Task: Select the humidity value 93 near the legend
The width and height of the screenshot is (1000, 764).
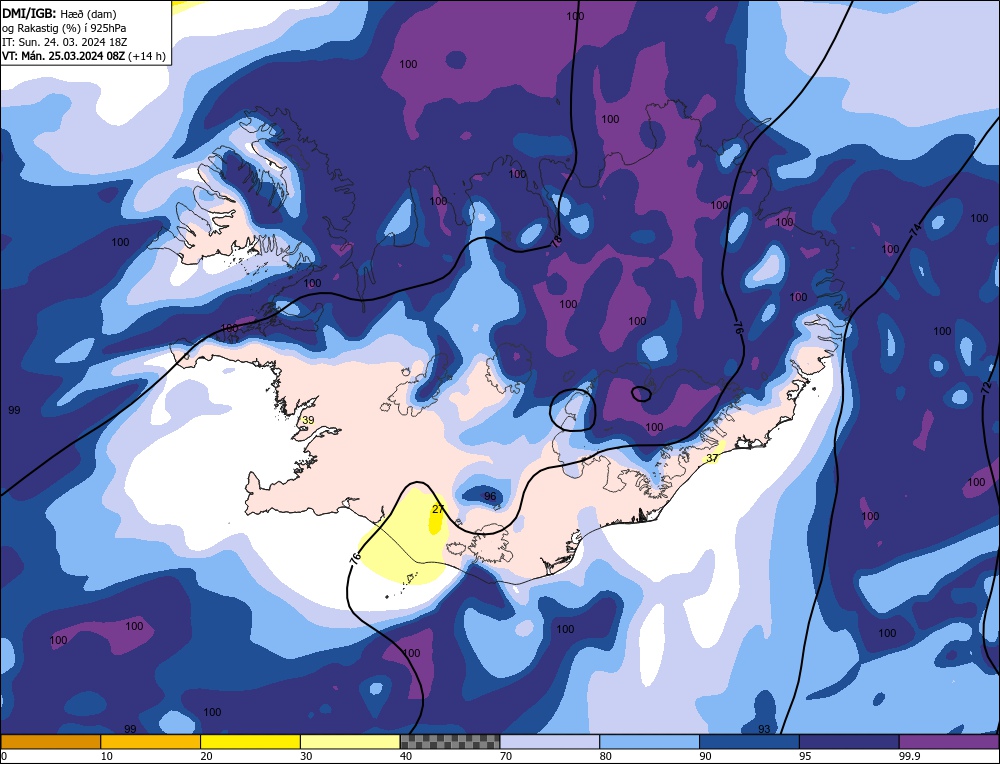Action: (764, 729)
